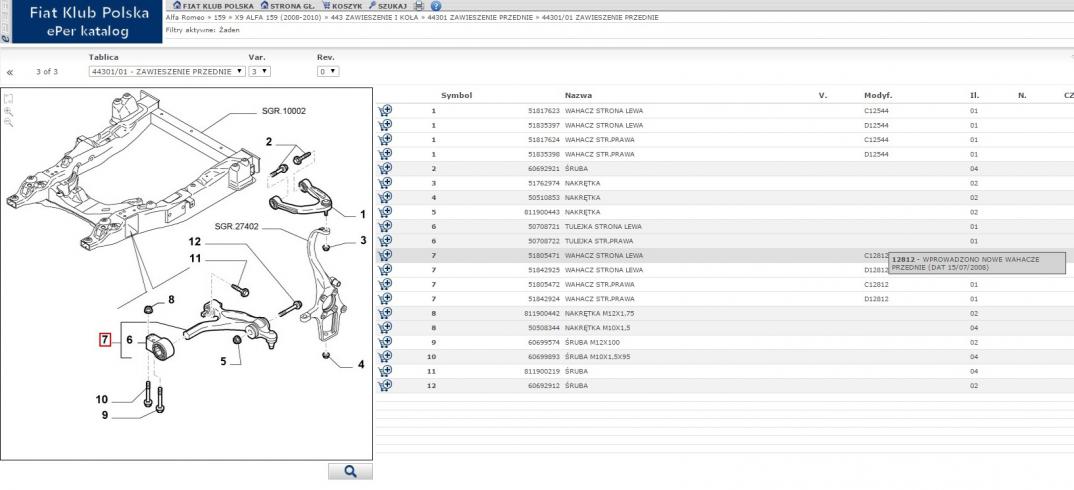Viewport: 1074px width, 490px height.
Task: Select callout 10 in the diagram
Action: click(101, 400)
